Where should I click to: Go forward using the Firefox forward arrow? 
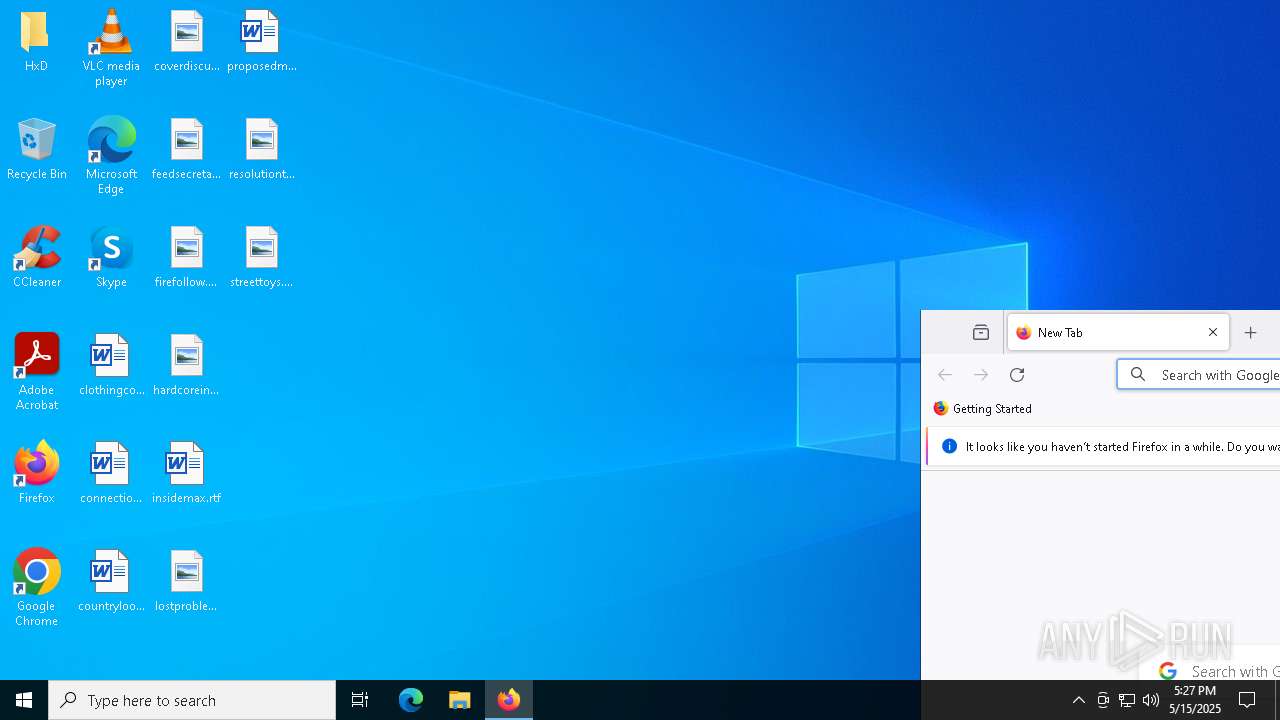(x=981, y=374)
